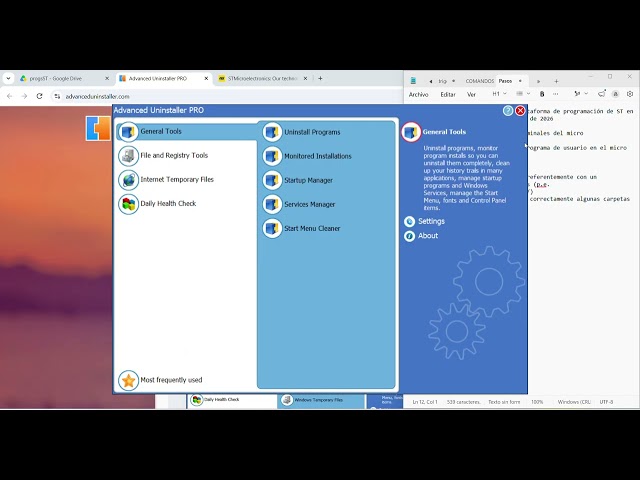Click Ln 12, Col 1 status text
The width and height of the screenshot is (640, 480).
tap(424, 402)
